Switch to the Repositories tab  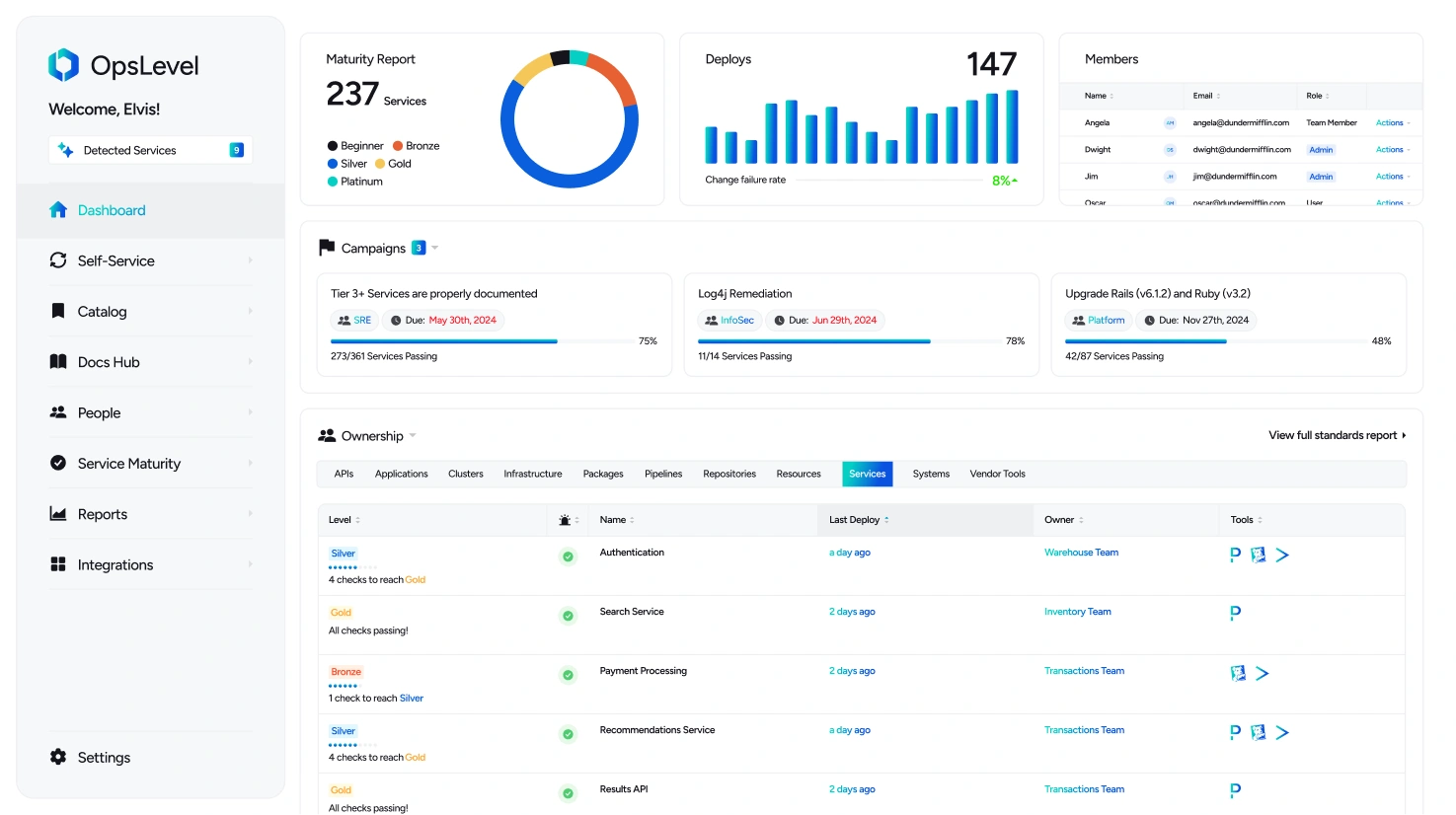[728, 474]
